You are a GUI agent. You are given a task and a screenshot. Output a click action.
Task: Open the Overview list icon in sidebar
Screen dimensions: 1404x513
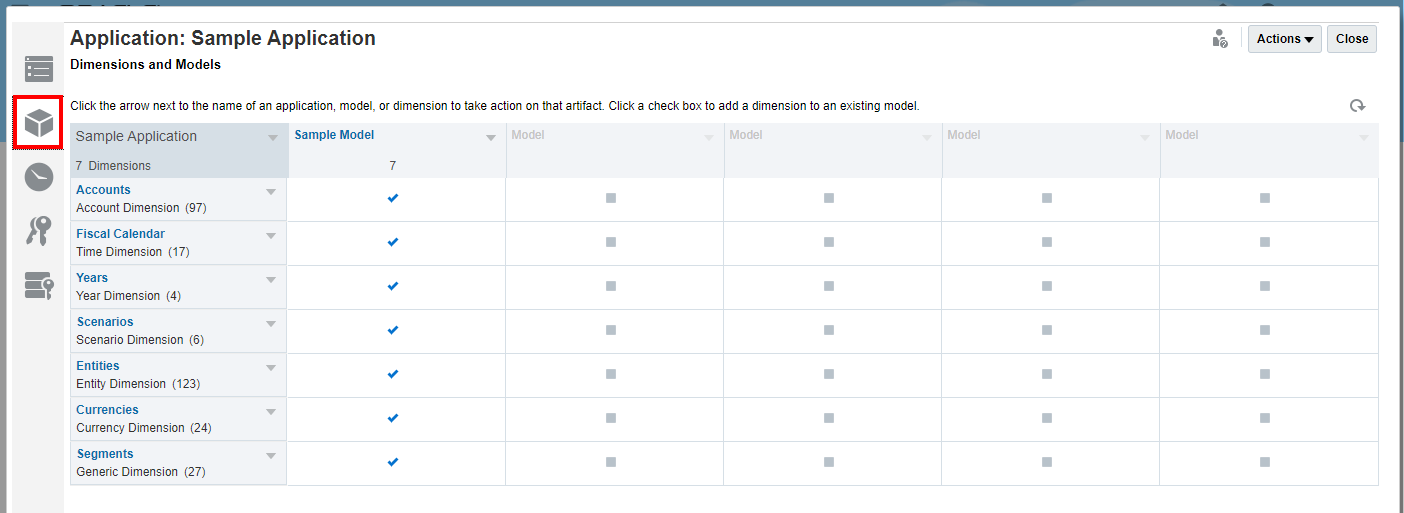39,69
